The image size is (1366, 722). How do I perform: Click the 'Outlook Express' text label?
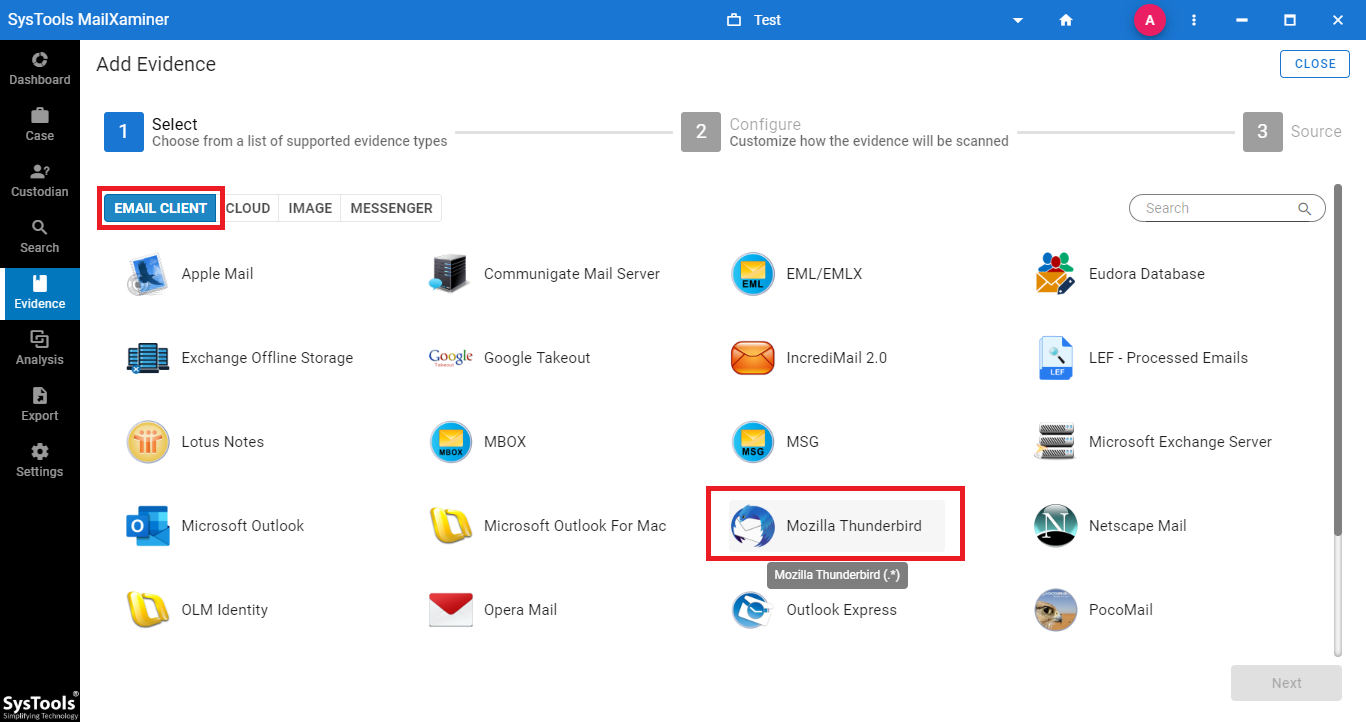(842, 610)
